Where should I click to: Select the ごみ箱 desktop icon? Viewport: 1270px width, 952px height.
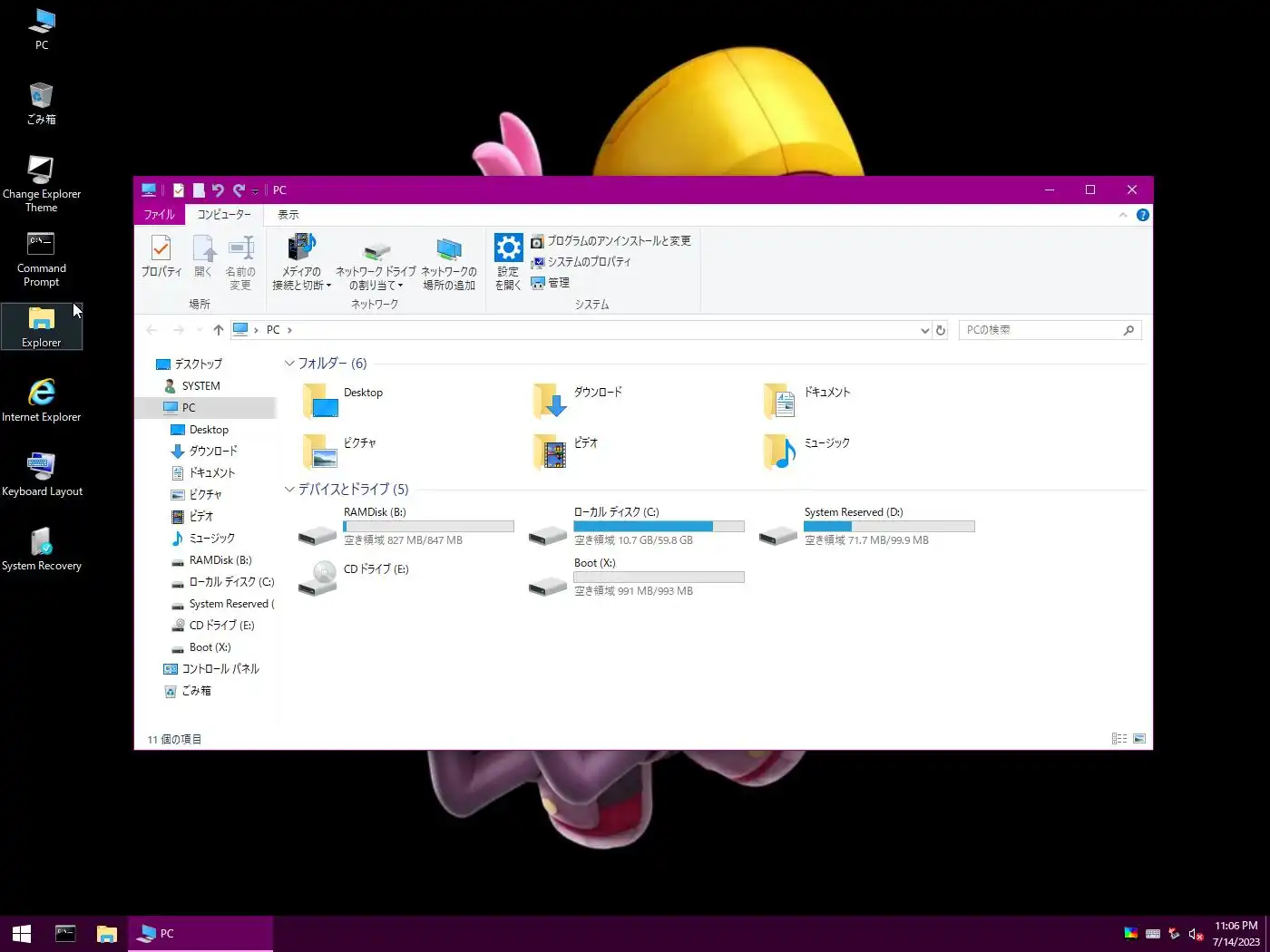pyautogui.click(x=41, y=103)
